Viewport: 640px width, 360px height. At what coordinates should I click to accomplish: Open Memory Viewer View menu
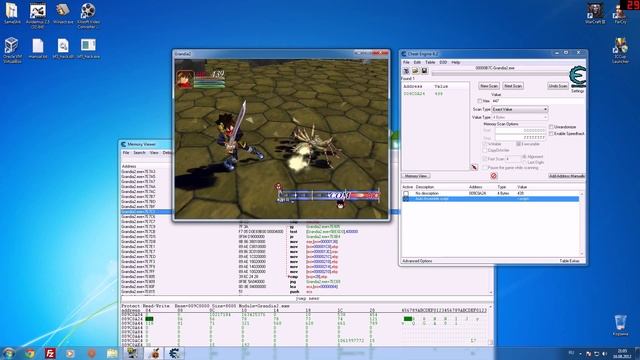[x=154, y=153]
